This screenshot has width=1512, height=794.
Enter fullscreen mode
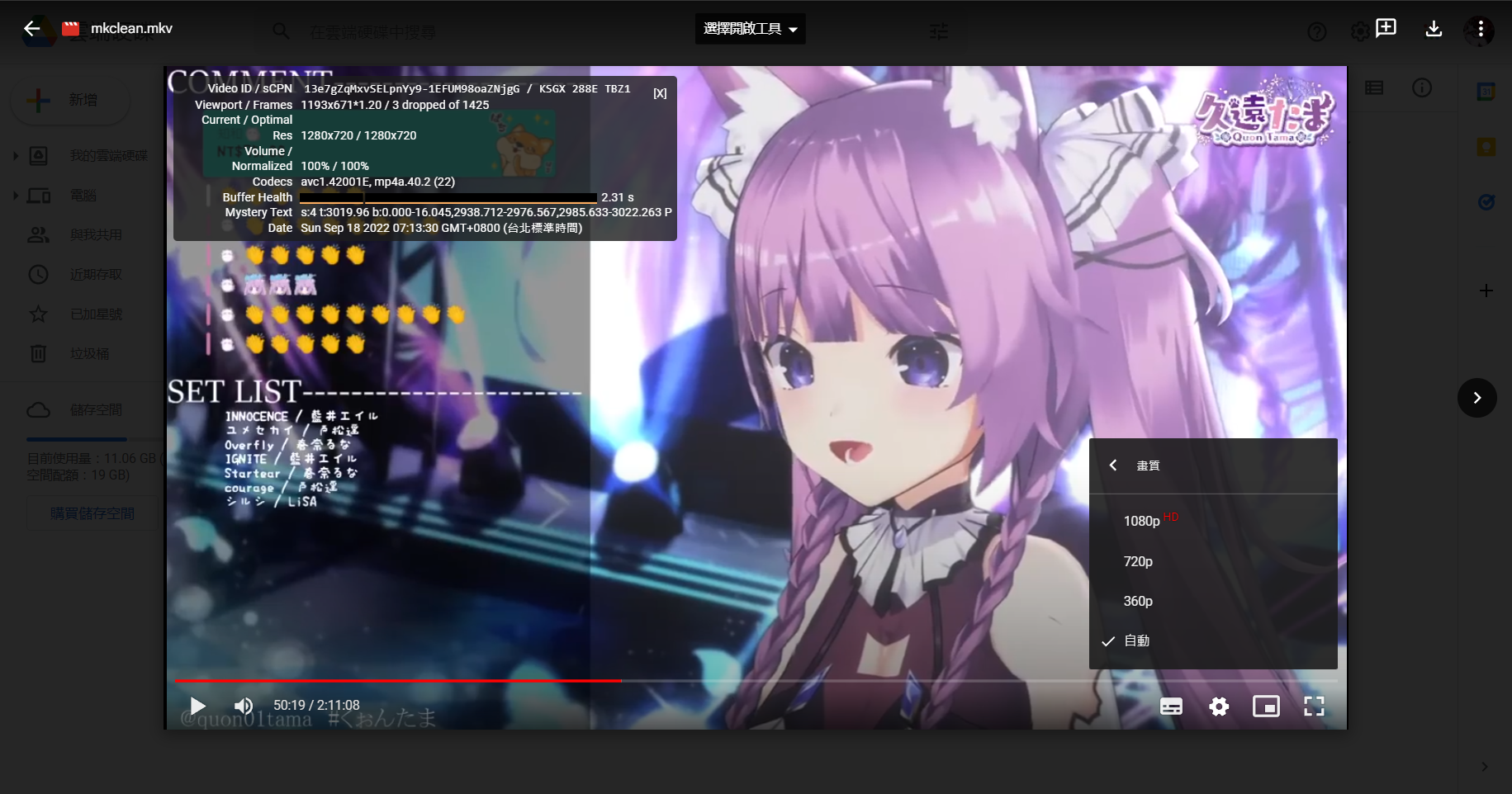[x=1314, y=707]
